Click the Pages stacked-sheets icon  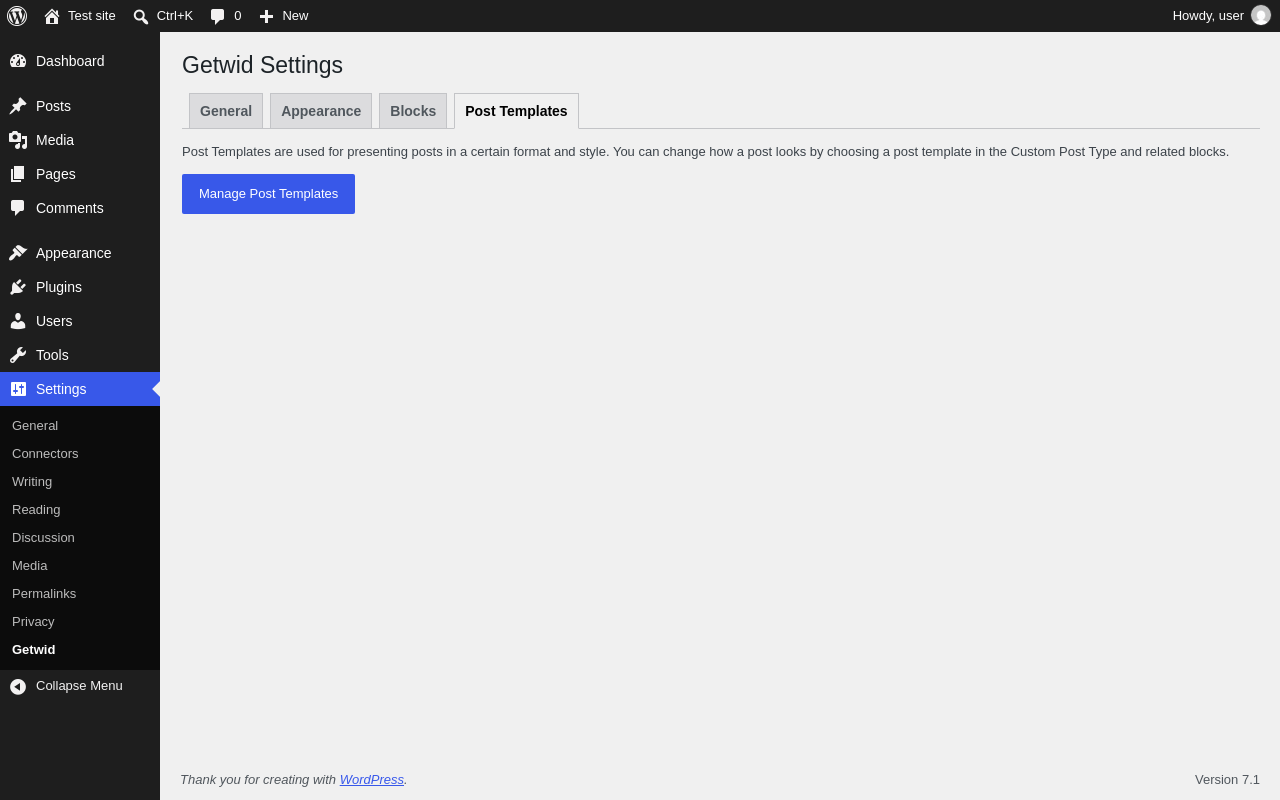(18, 174)
